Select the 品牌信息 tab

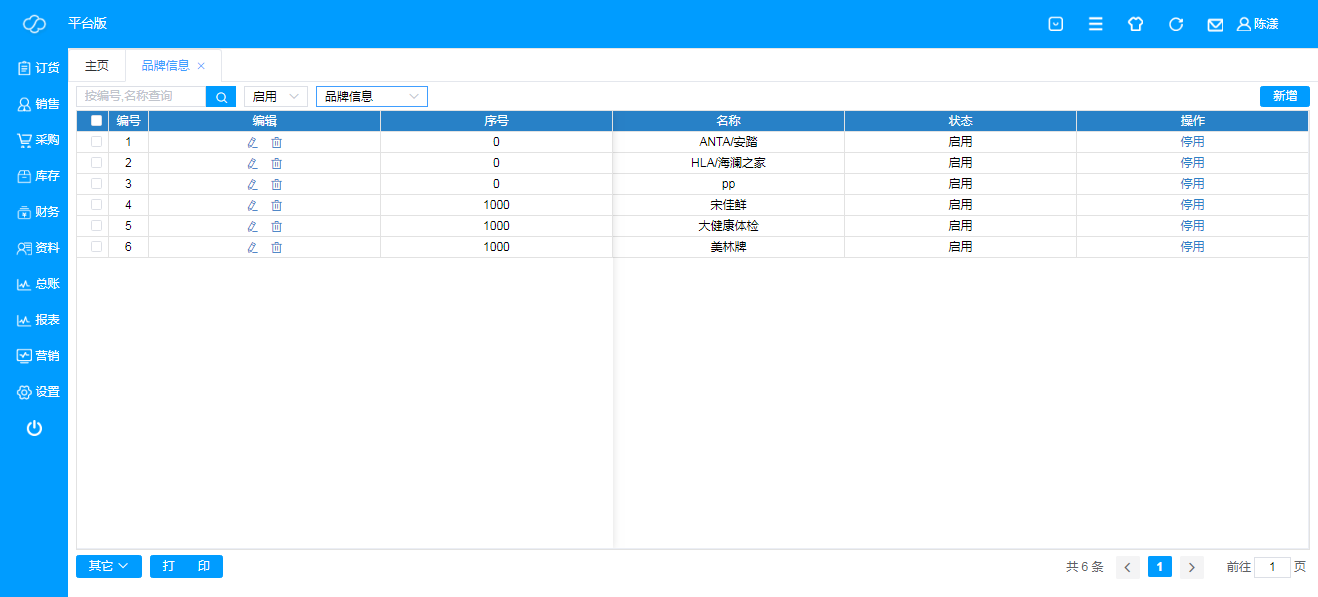click(165, 66)
